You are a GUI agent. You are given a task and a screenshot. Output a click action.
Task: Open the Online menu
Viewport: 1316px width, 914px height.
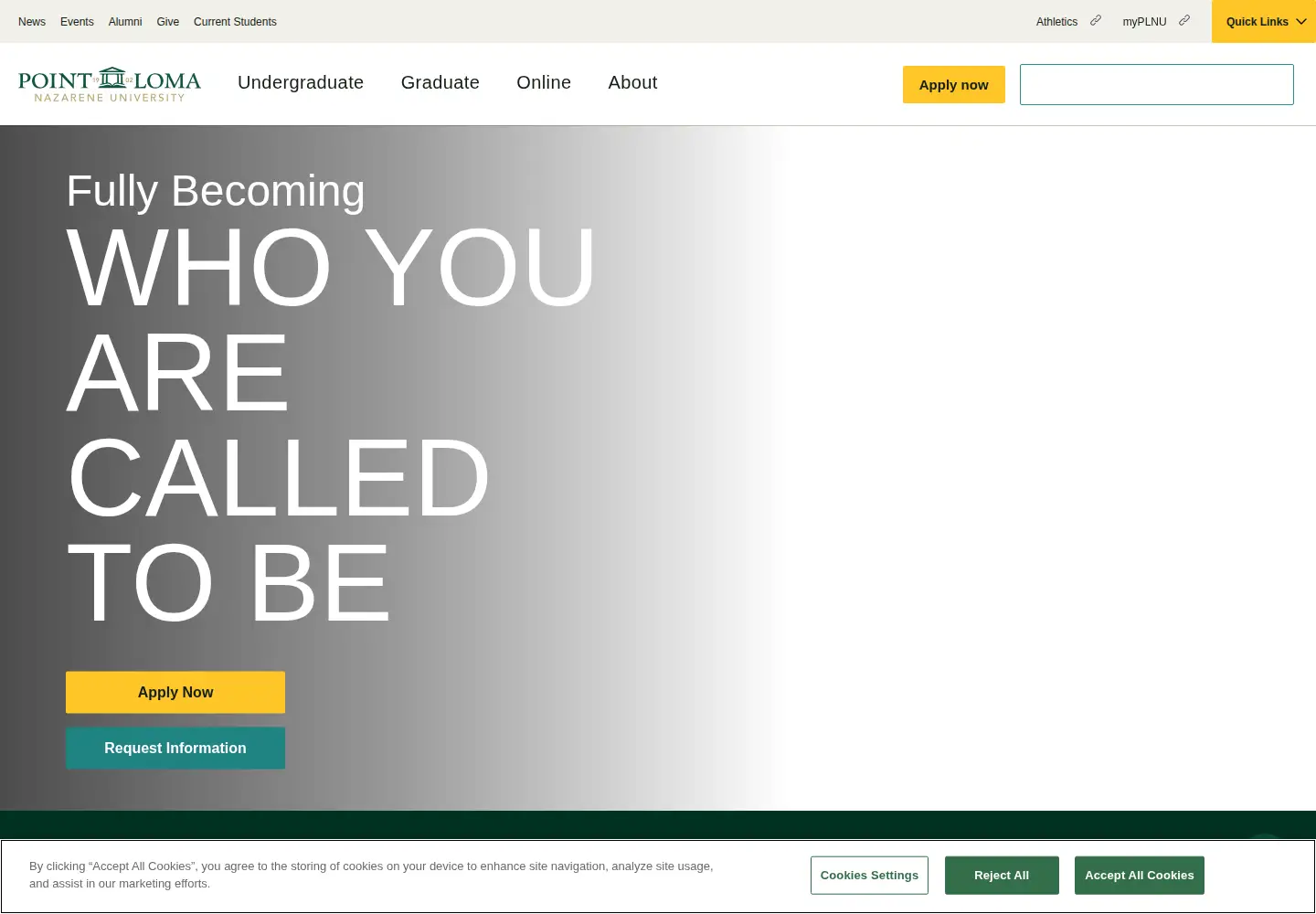coord(544,82)
